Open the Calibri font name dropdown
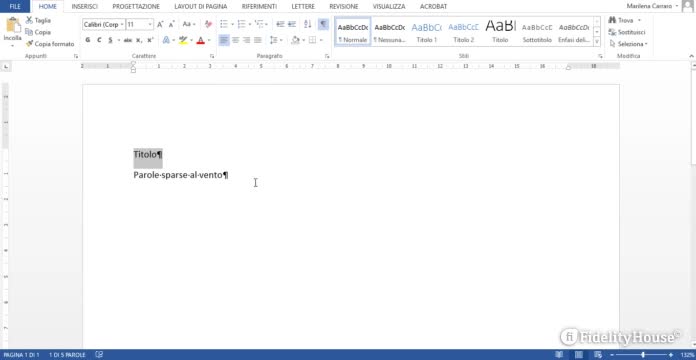 point(122,24)
